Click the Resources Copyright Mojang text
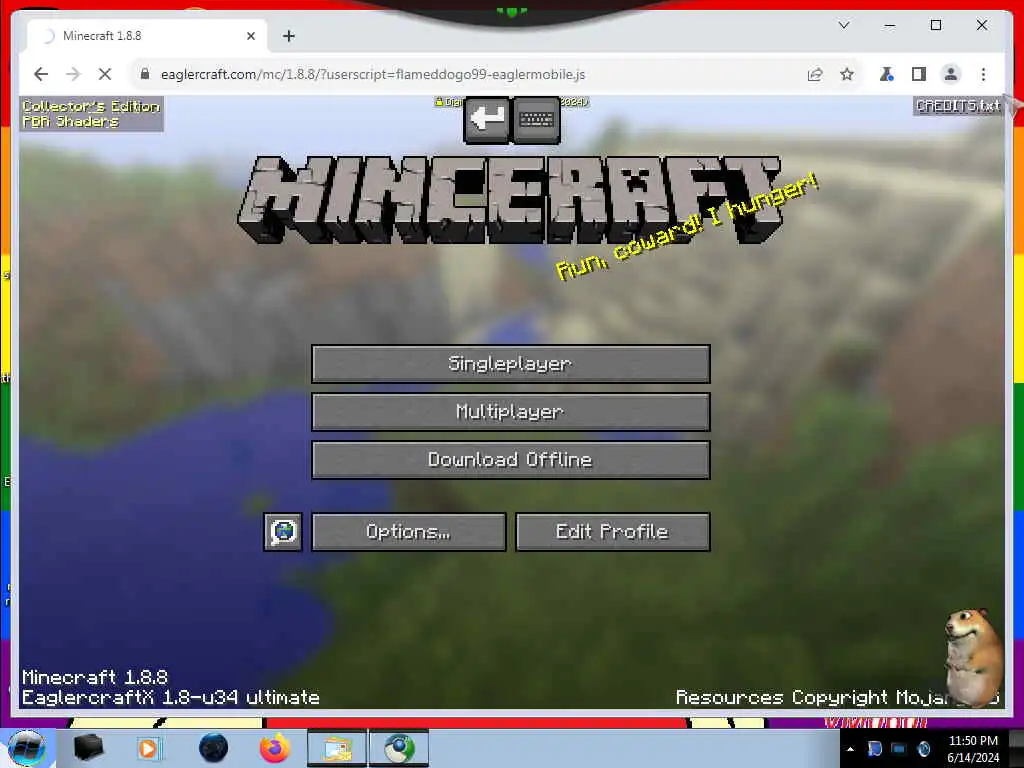This screenshot has height=768, width=1024. pos(837,697)
